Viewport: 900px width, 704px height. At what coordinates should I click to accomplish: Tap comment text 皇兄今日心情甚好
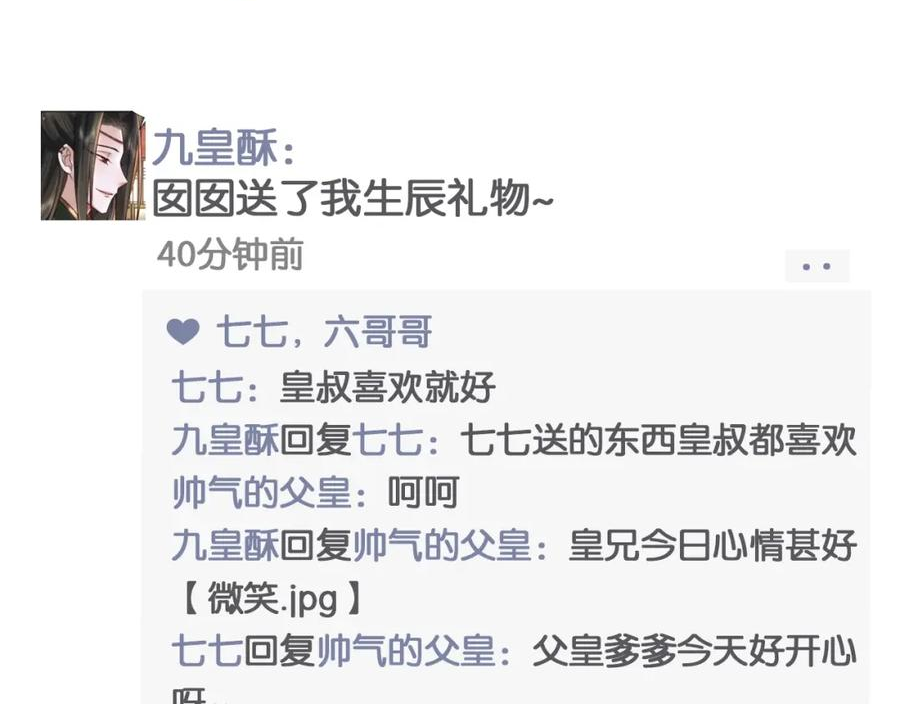pos(712,545)
